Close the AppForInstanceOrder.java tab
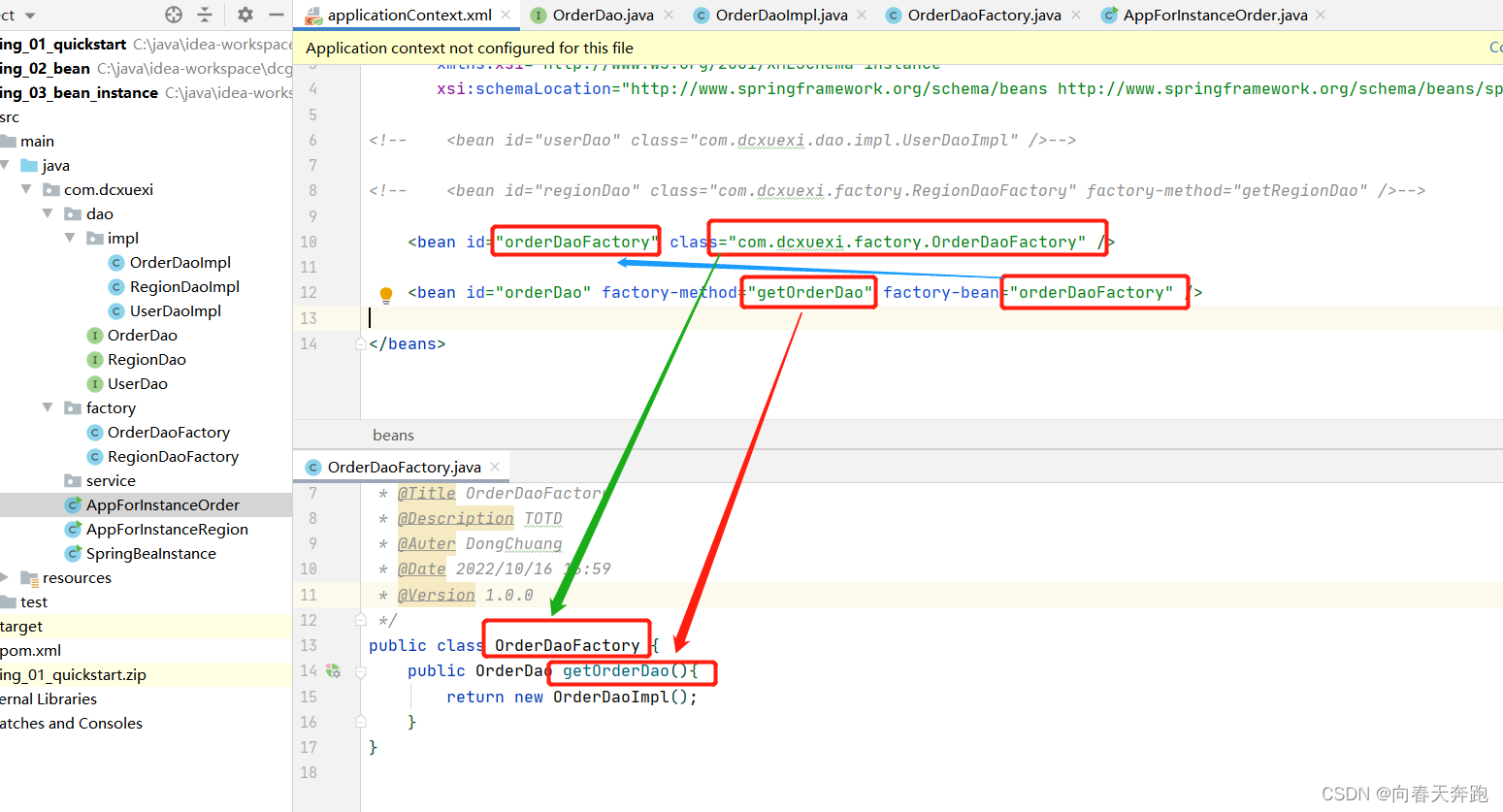Viewport: 1503px width, 812px height. point(1321,15)
